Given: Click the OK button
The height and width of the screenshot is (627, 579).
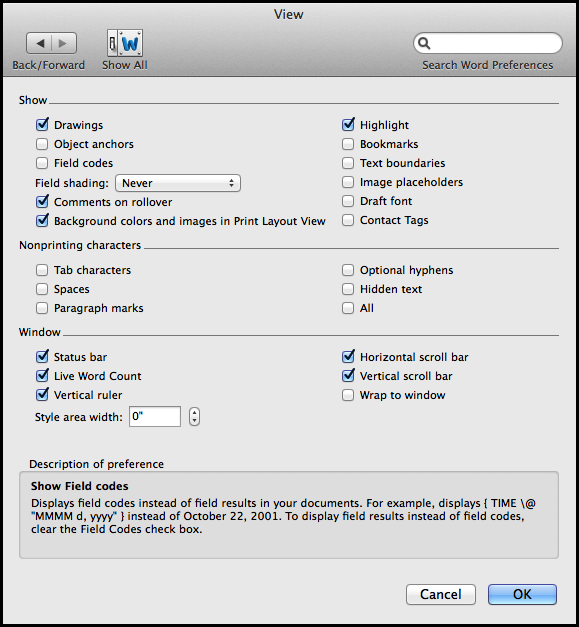Looking at the screenshot, I should (522, 595).
